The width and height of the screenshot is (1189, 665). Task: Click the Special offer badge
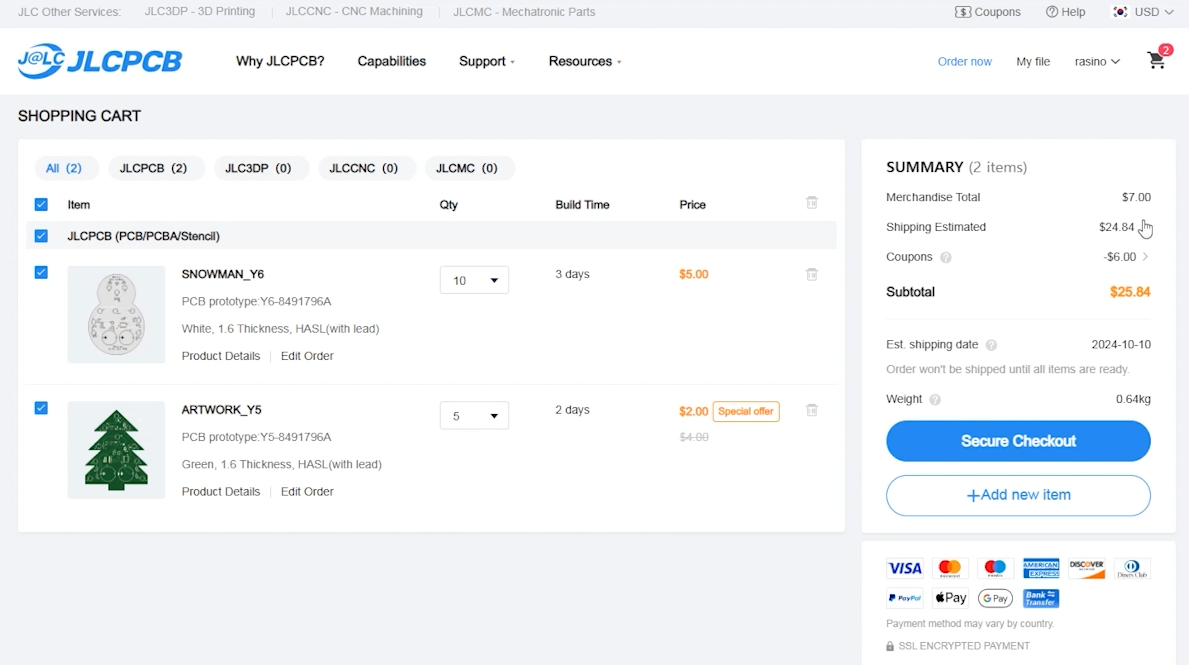(x=746, y=411)
